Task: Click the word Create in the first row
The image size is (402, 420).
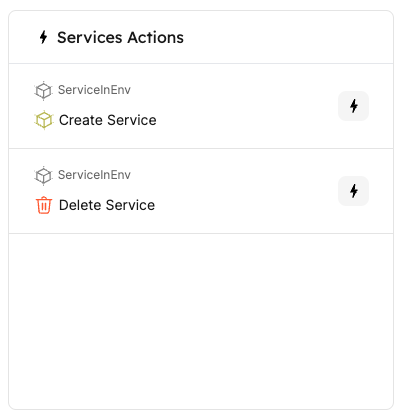Action: click(x=81, y=120)
